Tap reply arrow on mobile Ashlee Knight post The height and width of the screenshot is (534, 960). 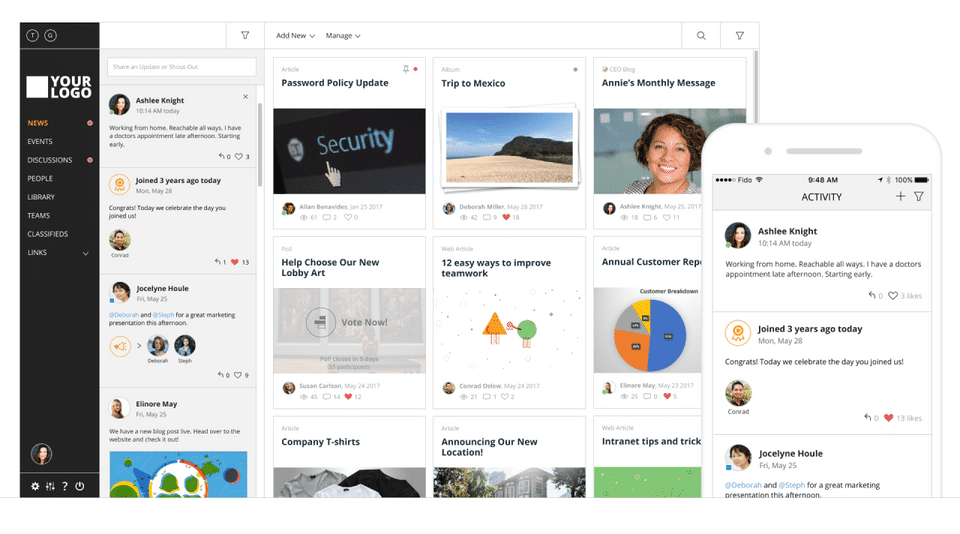[x=872, y=295]
